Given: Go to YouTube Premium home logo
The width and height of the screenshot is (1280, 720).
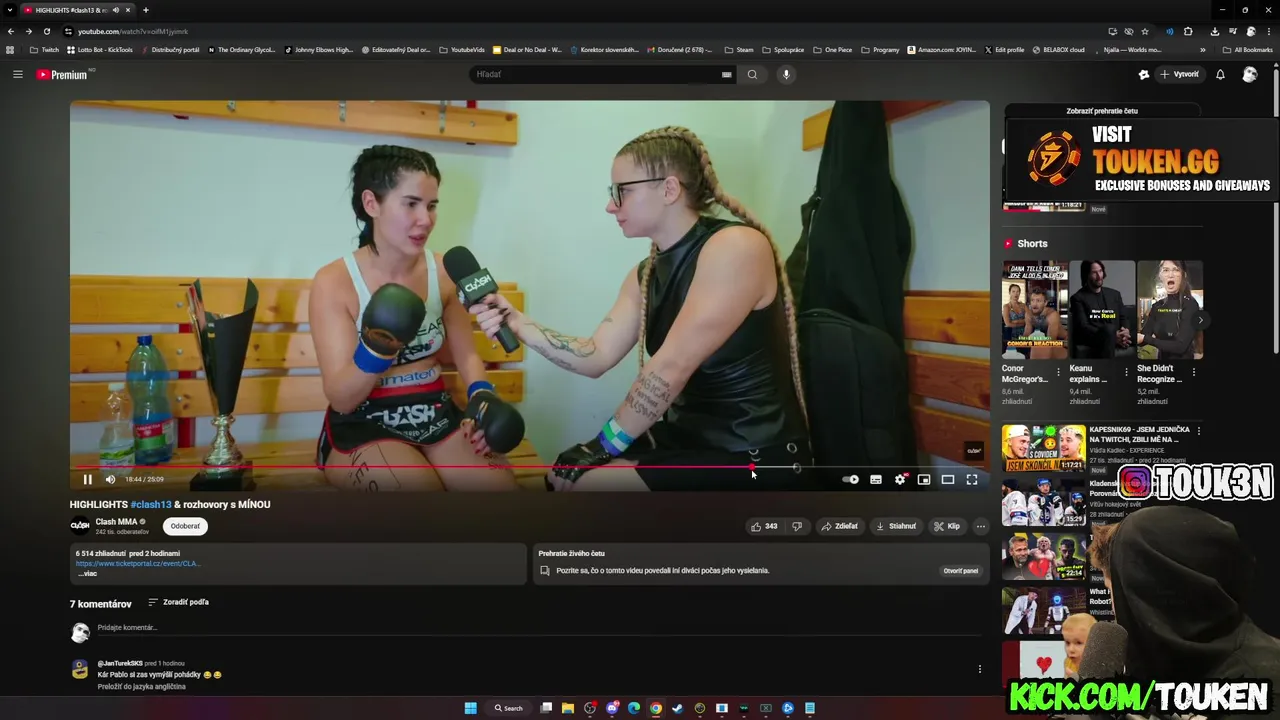Looking at the screenshot, I should [64, 74].
